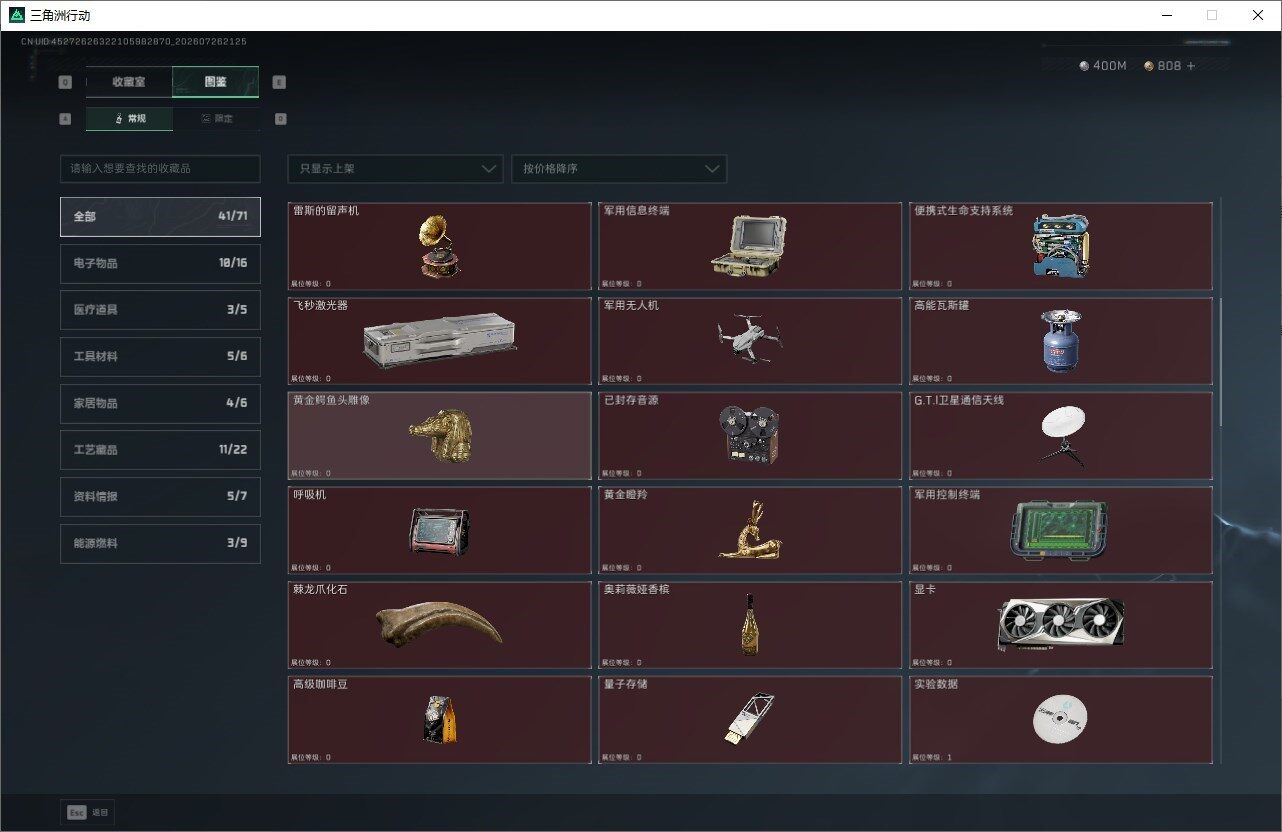
Task: Filter by 电子物品 category
Action: point(160,263)
